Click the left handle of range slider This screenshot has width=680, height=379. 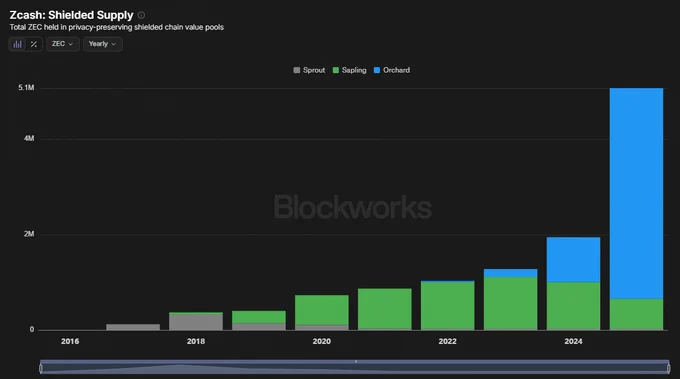(x=41, y=368)
